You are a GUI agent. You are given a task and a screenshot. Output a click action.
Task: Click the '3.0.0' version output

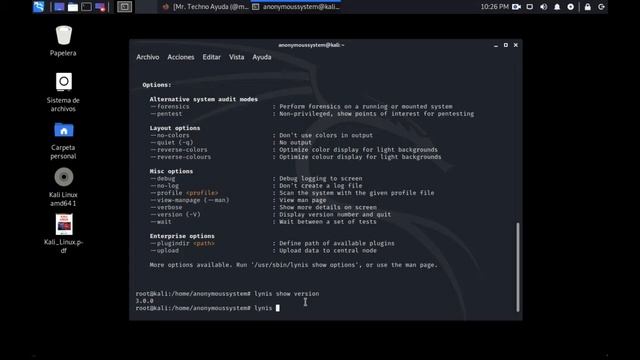pyautogui.click(x=144, y=301)
